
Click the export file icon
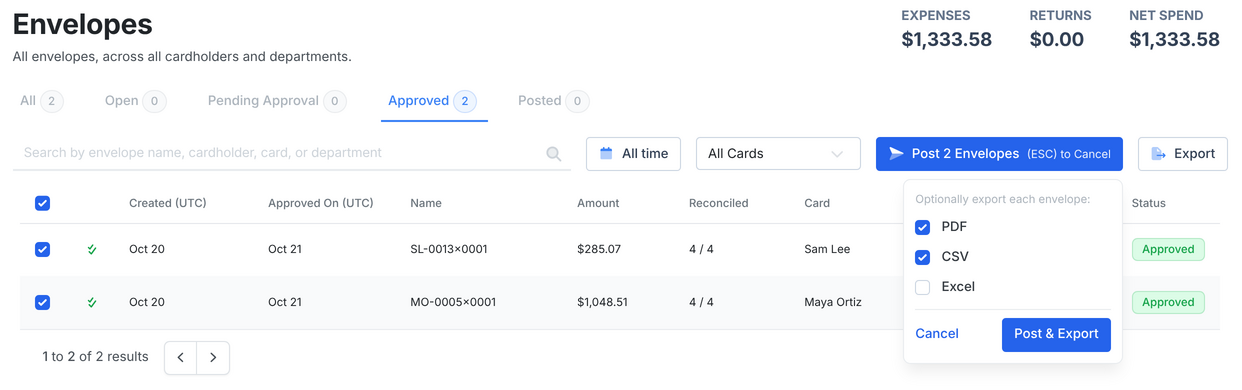coord(1158,153)
